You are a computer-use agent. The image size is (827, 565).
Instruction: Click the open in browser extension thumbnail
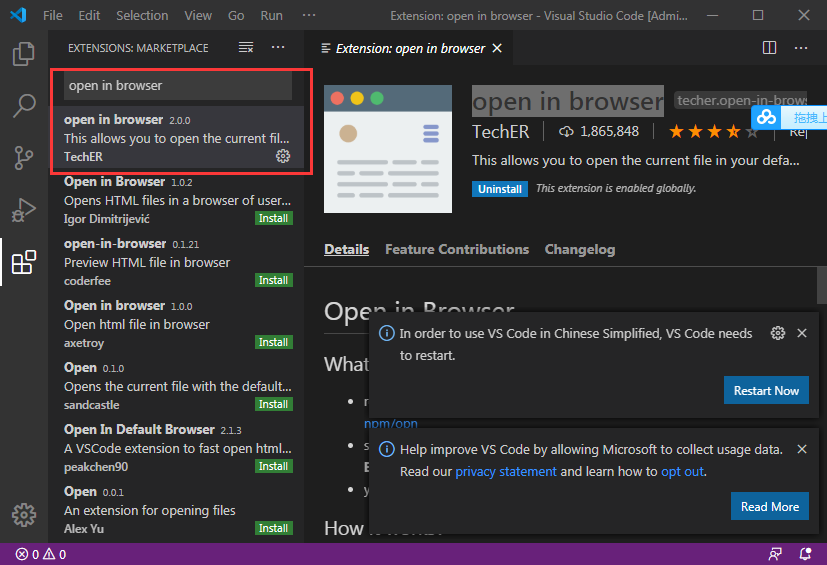(x=388, y=149)
